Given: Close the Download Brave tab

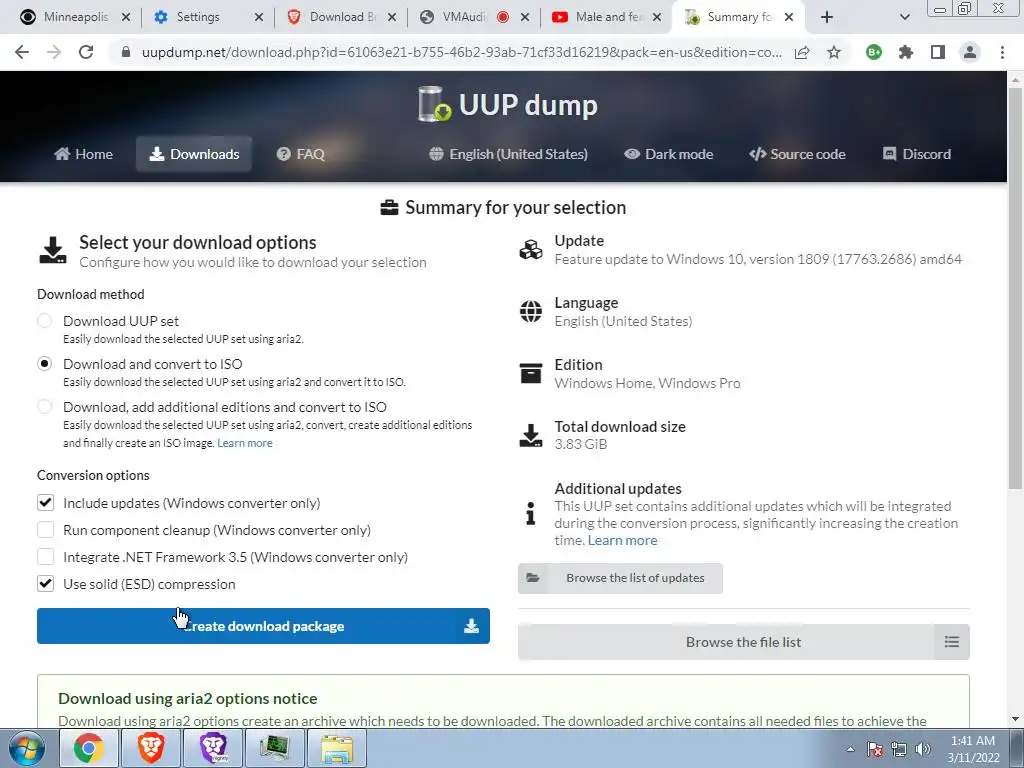Looking at the screenshot, I should coord(392,17).
